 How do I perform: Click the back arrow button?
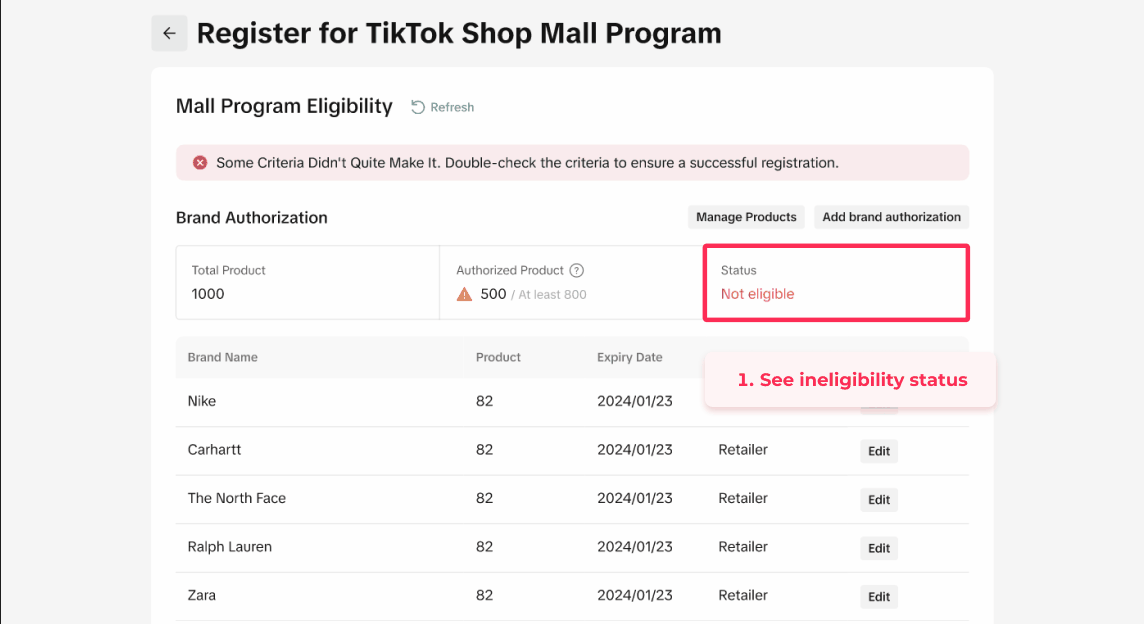point(169,33)
